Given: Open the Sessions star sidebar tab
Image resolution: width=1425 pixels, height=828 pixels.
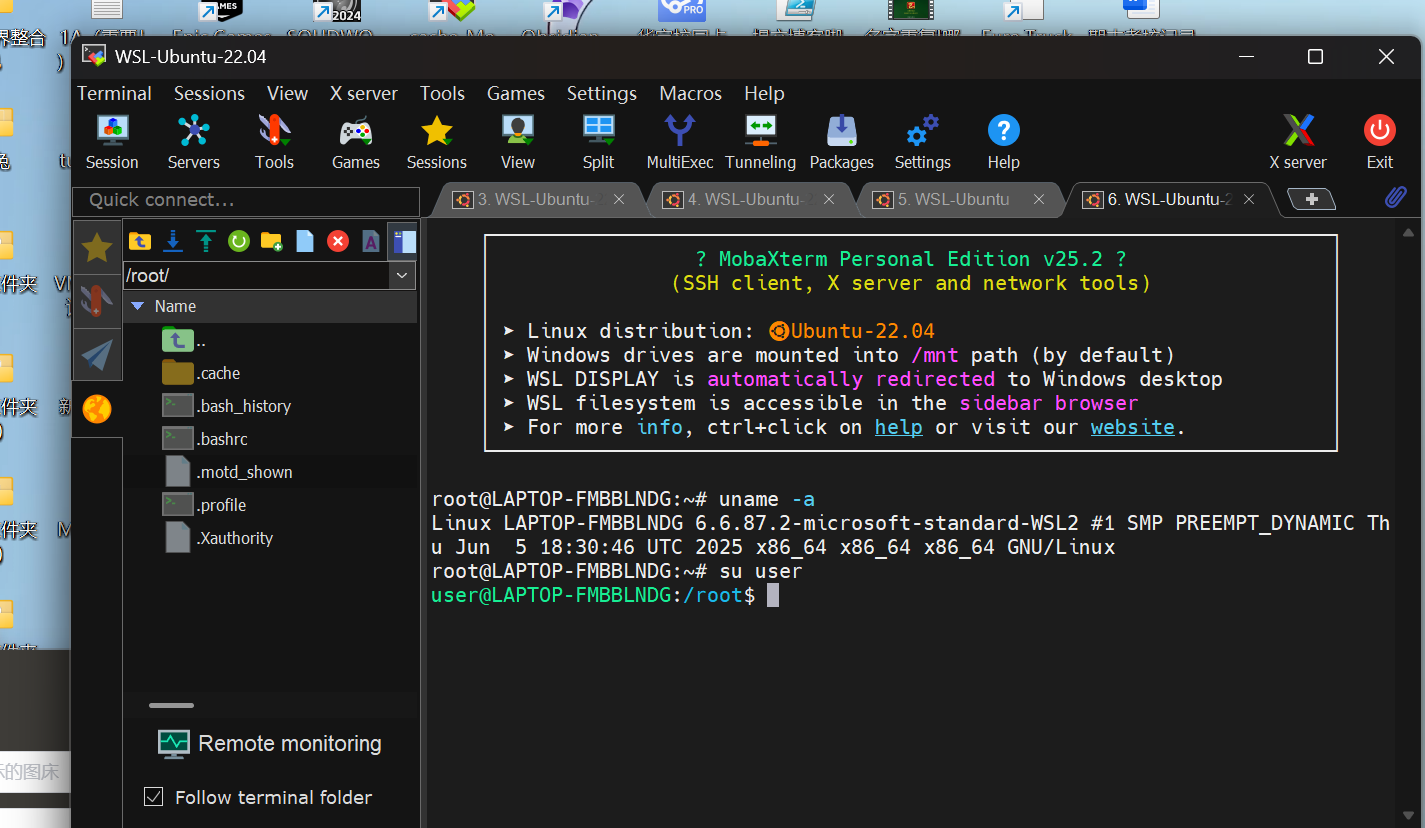Looking at the screenshot, I should click(x=97, y=247).
